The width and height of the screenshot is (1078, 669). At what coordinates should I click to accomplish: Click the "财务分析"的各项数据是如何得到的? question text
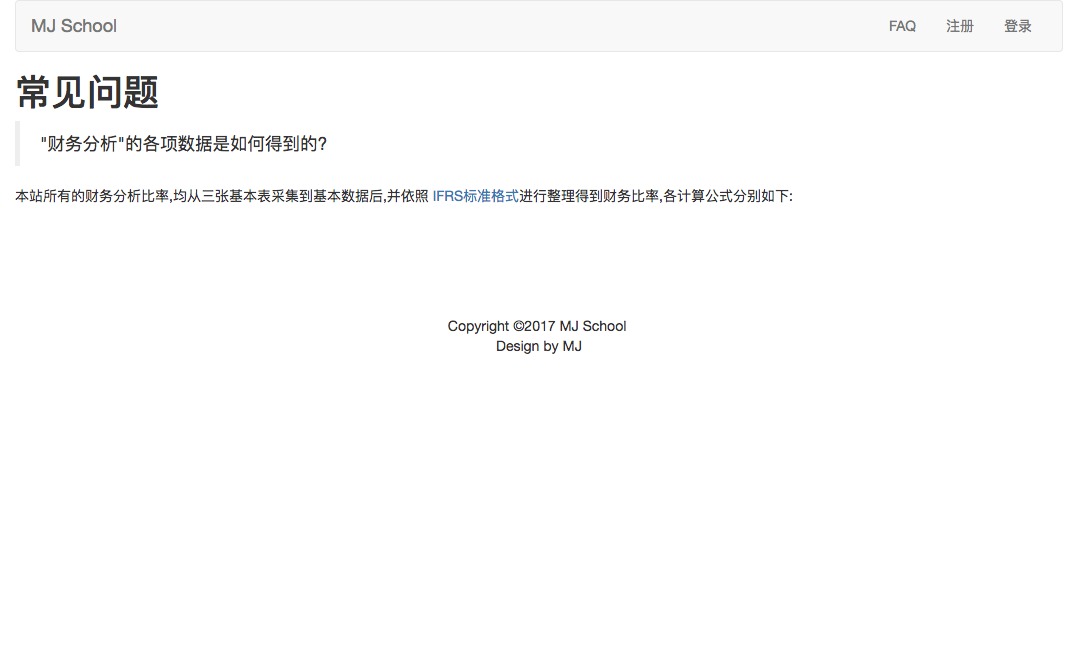click(x=184, y=144)
